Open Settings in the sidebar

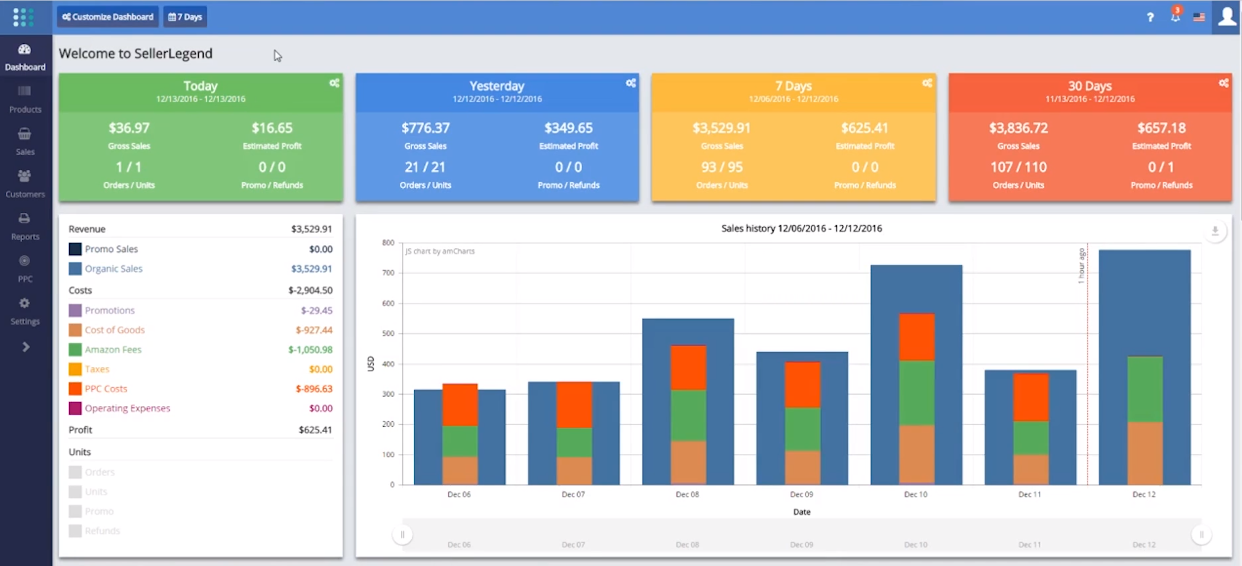(x=25, y=311)
